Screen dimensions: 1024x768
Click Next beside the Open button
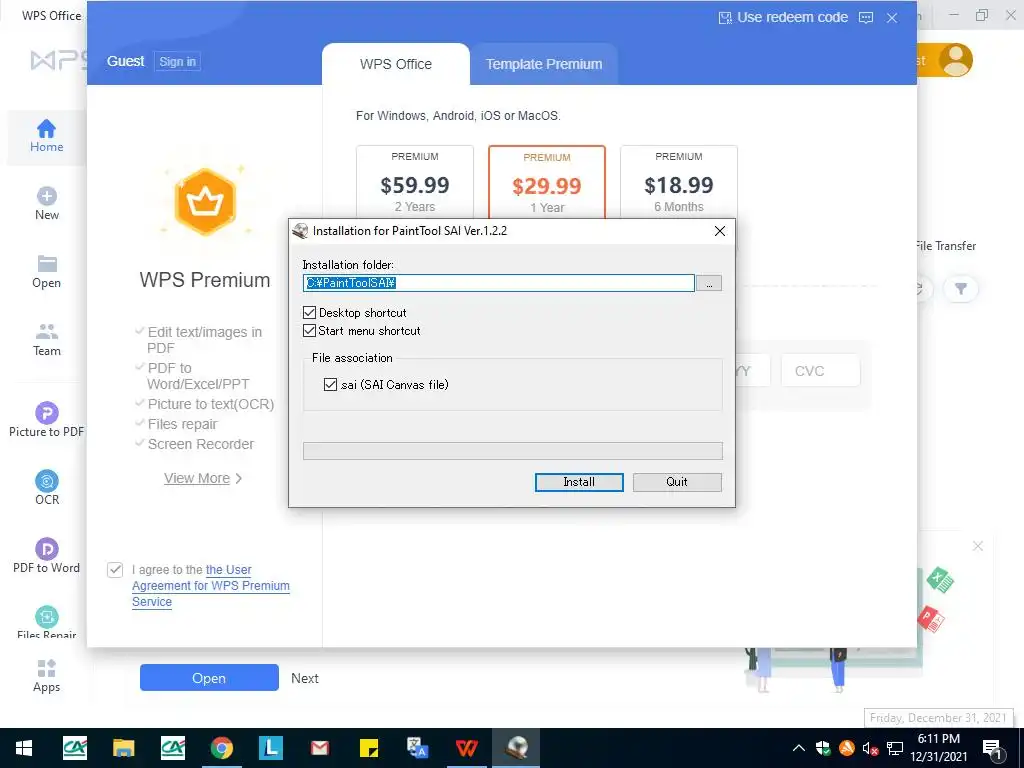305,679
